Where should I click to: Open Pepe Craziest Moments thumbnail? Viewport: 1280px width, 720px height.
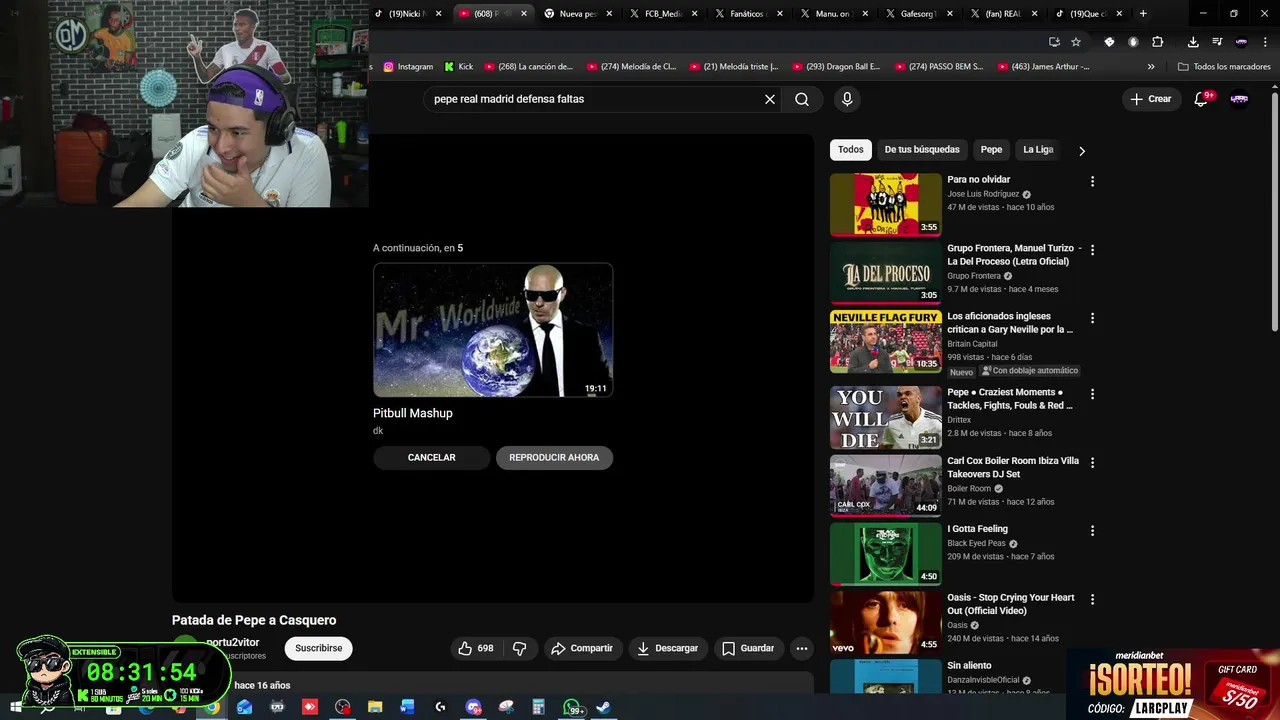tap(886, 417)
